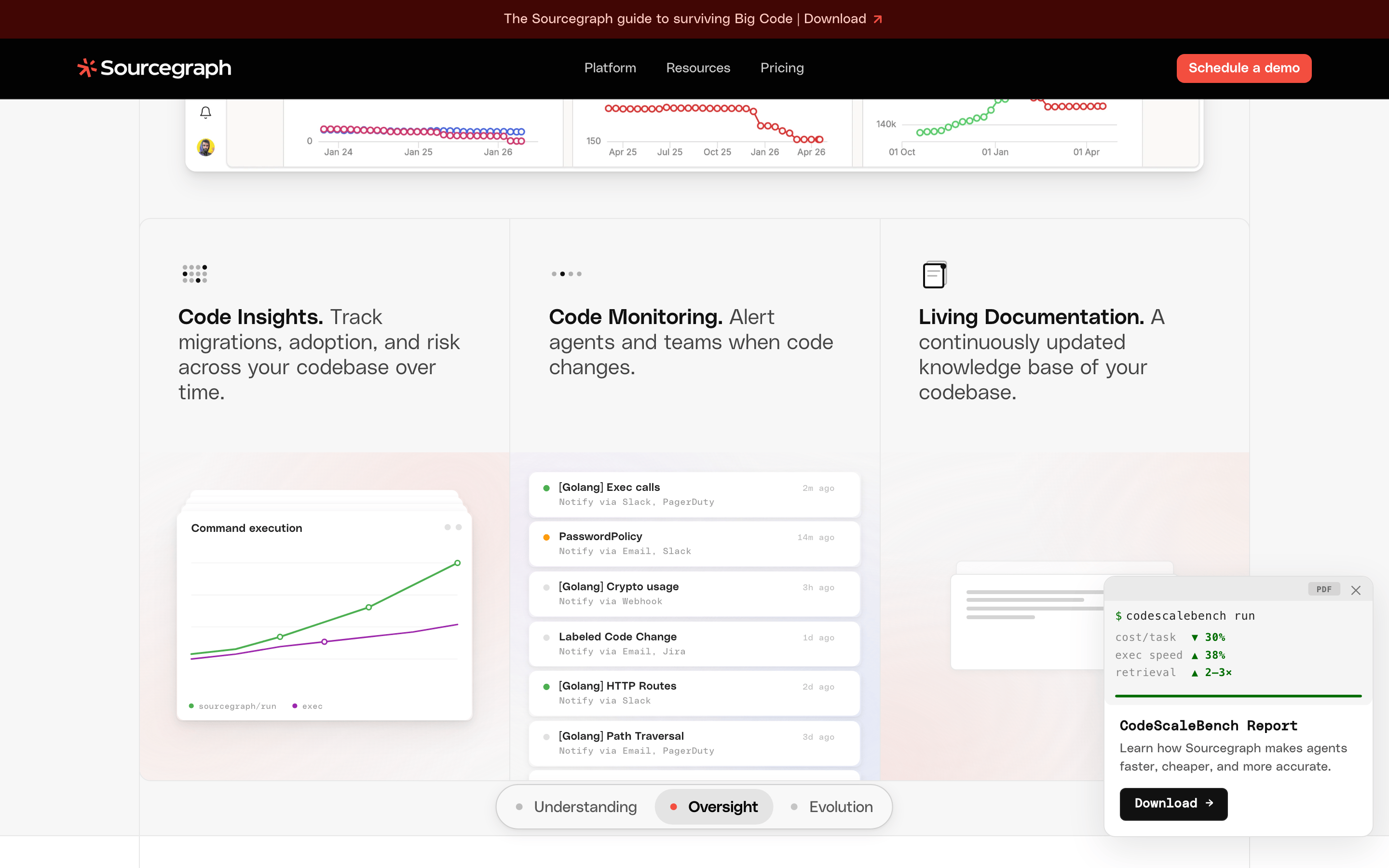Open the Resources menu
The image size is (1389, 868).
(x=698, y=68)
